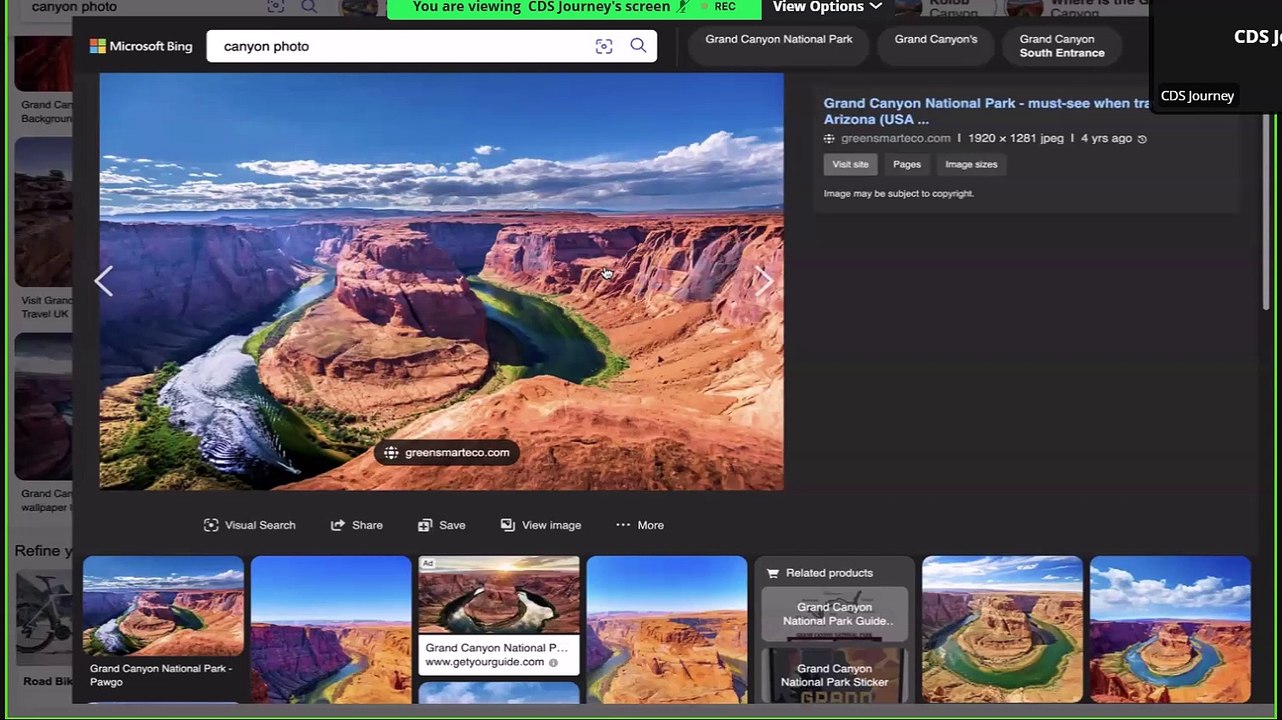Click the Ad info icon beside www.getyourguide.com
The image size is (1282, 720).
(553, 662)
